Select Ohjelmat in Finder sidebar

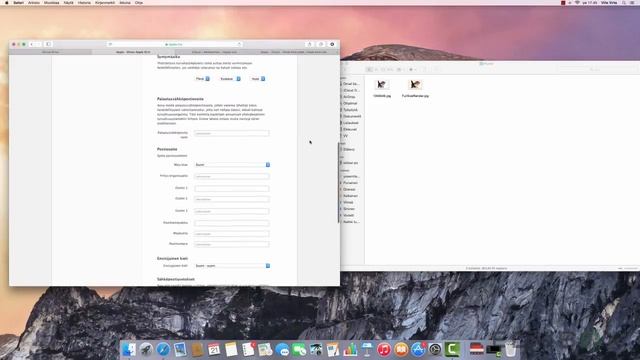click(350, 103)
